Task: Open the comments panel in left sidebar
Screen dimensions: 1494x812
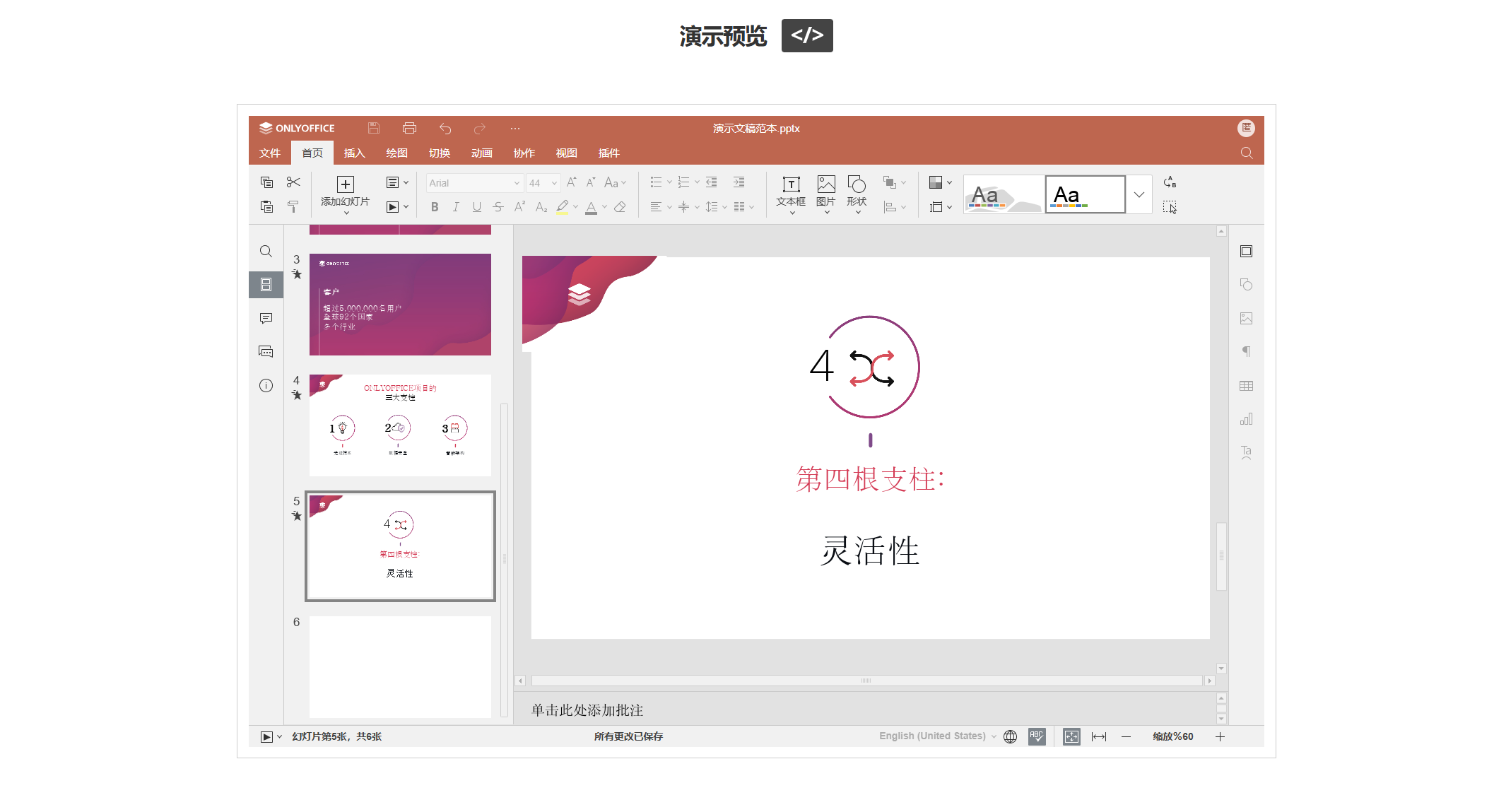Action: pos(266,318)
